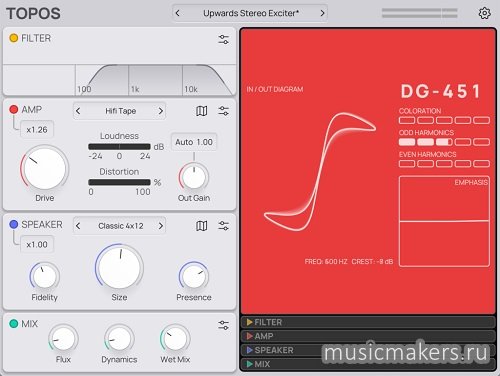Open the SPEAKER model map icon
Image resolution: width=500 pixels, height=376 pixels.
[x=201, y=226]
